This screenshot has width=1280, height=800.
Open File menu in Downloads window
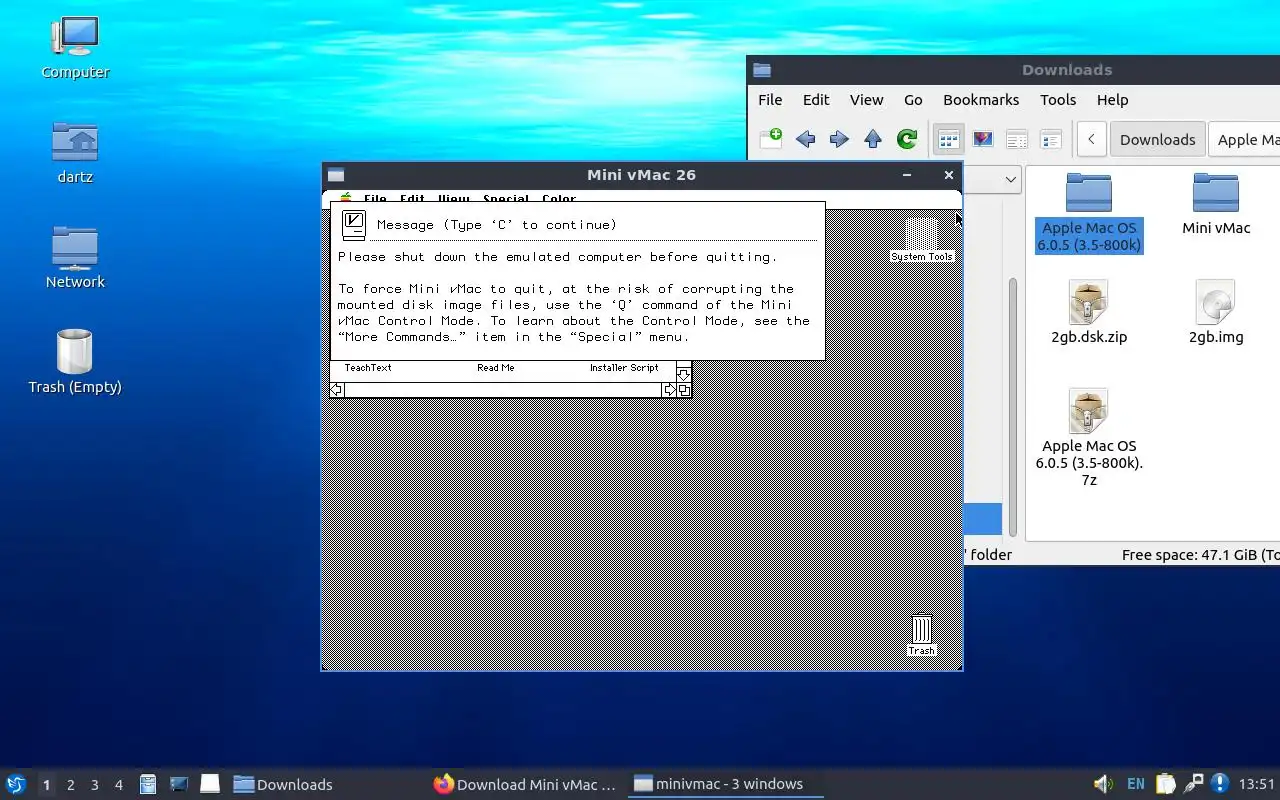(770, 100)
